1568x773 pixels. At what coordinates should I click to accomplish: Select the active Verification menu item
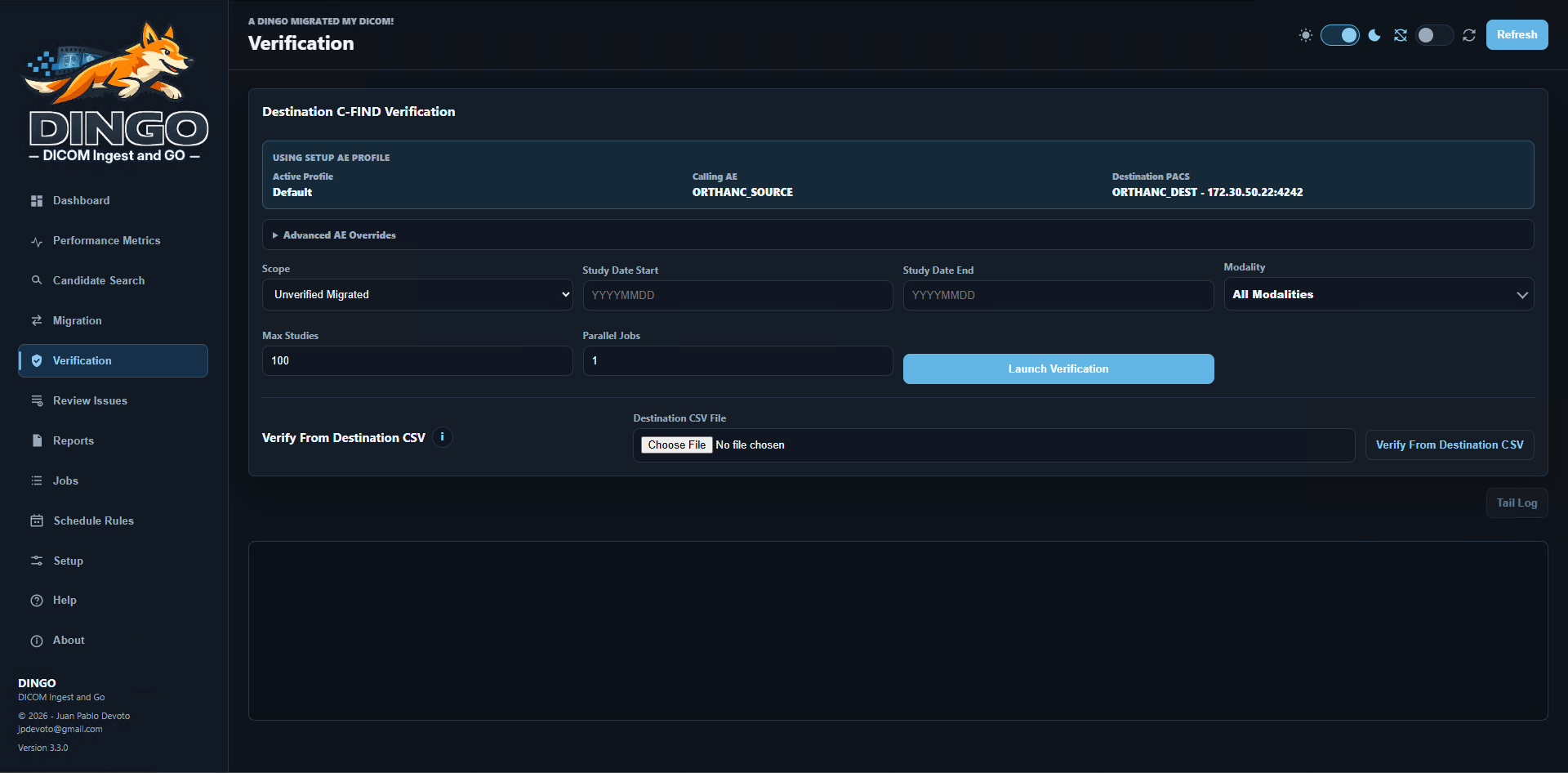click(x=114, y=360)
